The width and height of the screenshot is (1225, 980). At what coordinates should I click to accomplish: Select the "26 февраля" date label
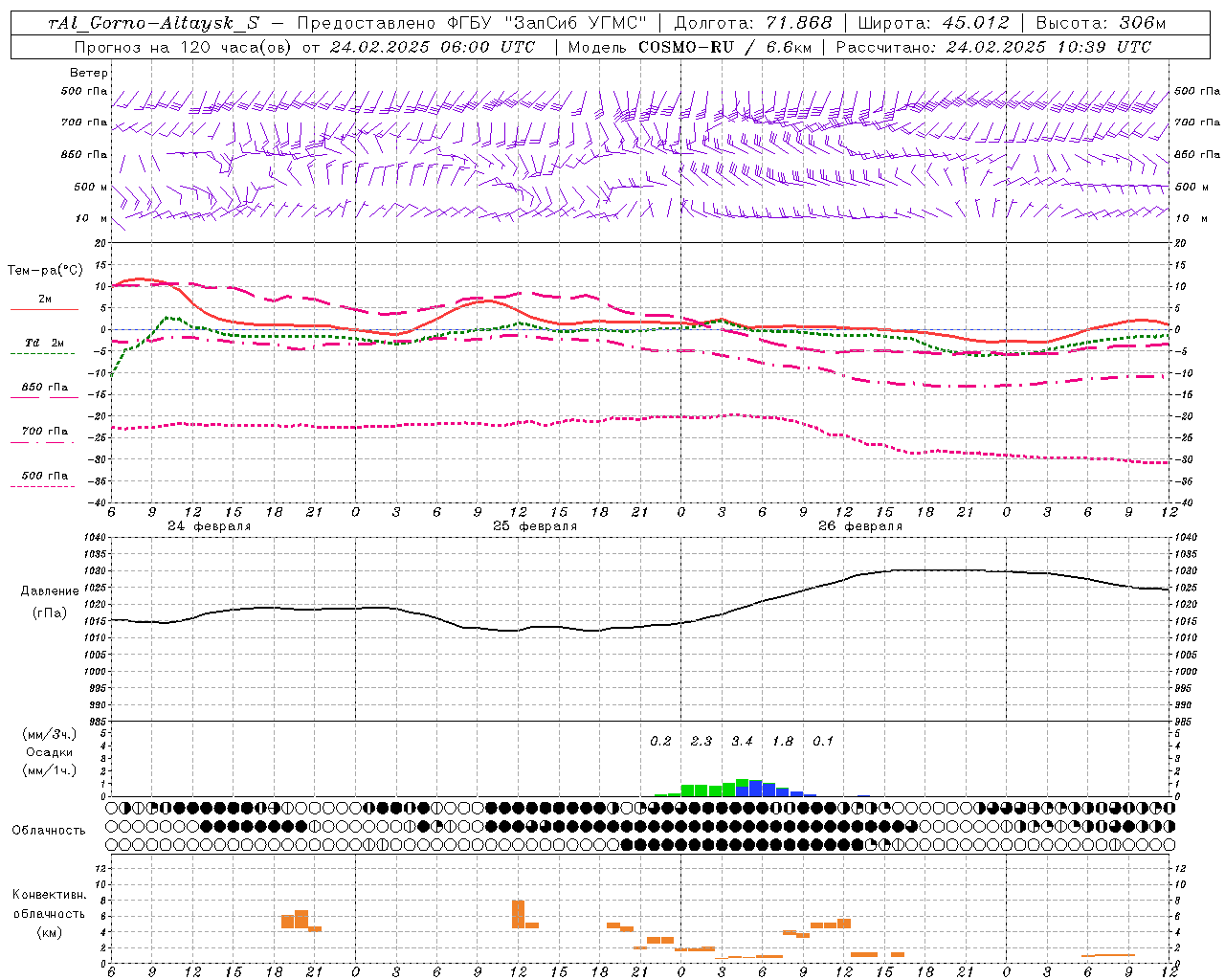click(x=860, y=526)
